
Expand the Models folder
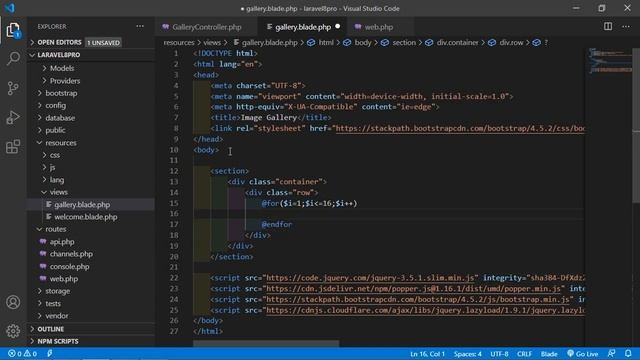tap(62, 68)
